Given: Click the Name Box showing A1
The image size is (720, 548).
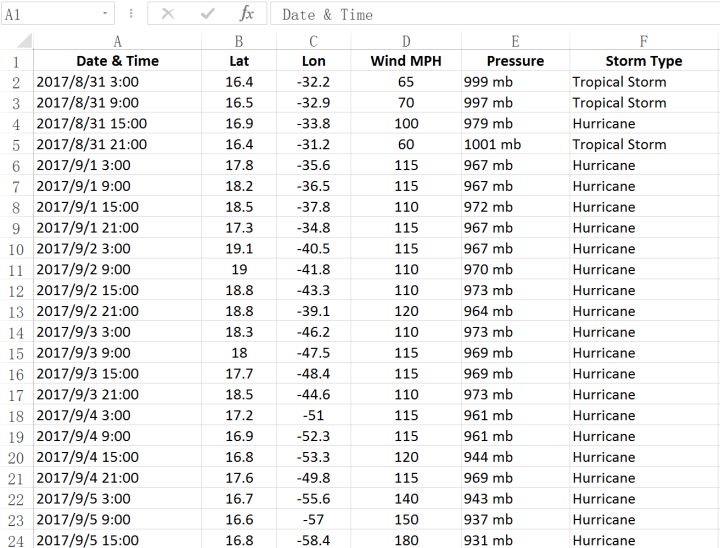Looking at the screenshot, I should click(x=58, y=14).
